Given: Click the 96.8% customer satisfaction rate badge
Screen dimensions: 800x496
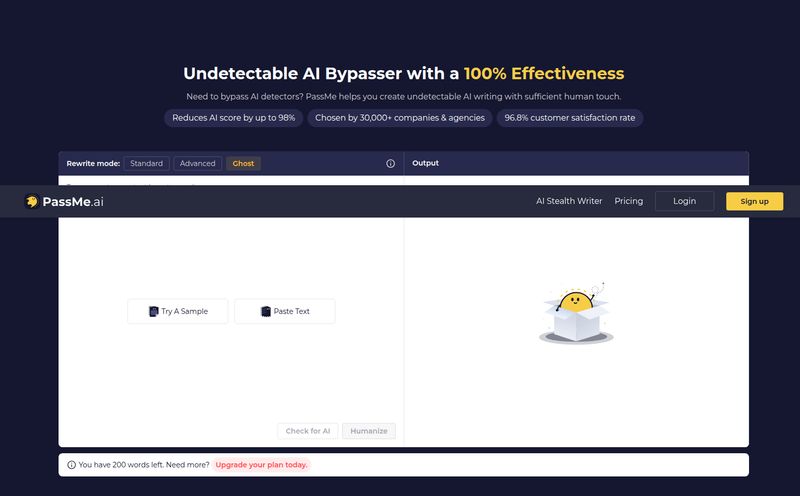Looking at the screenshot, I should click(570, 118).
